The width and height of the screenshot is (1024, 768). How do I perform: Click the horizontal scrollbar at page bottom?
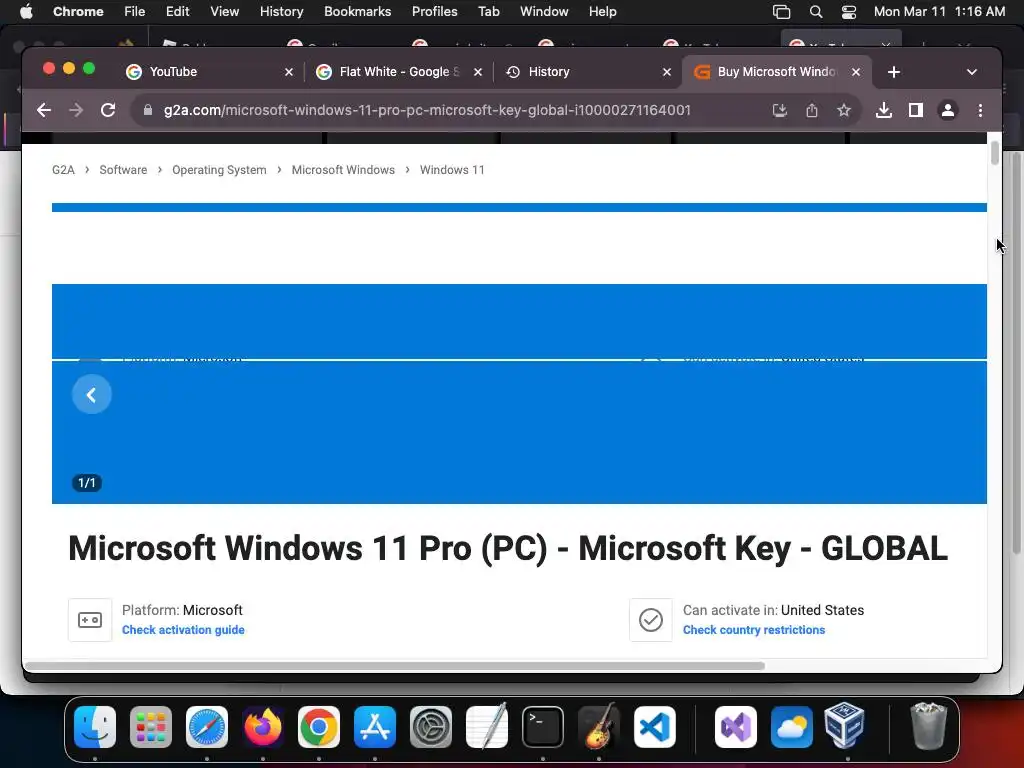coord(394,666)
